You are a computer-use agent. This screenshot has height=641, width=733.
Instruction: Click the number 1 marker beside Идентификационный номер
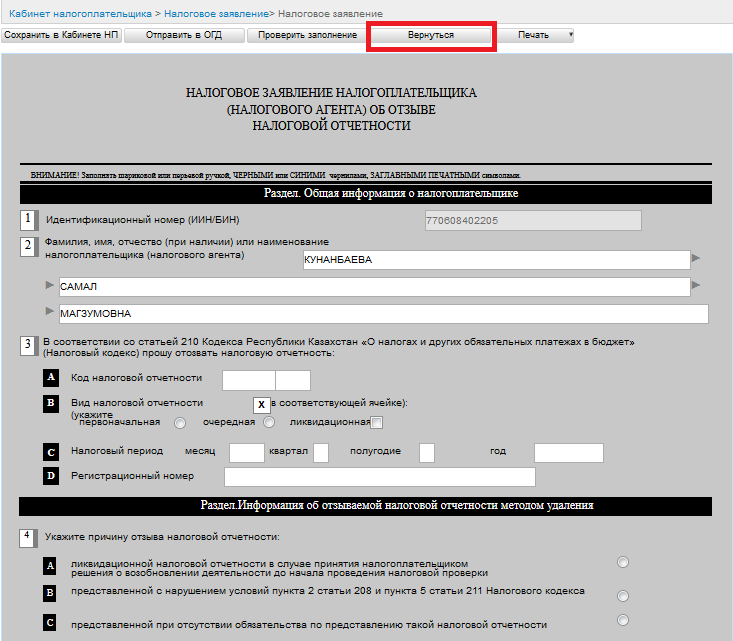pyautogui.click(x=28, y=219)
